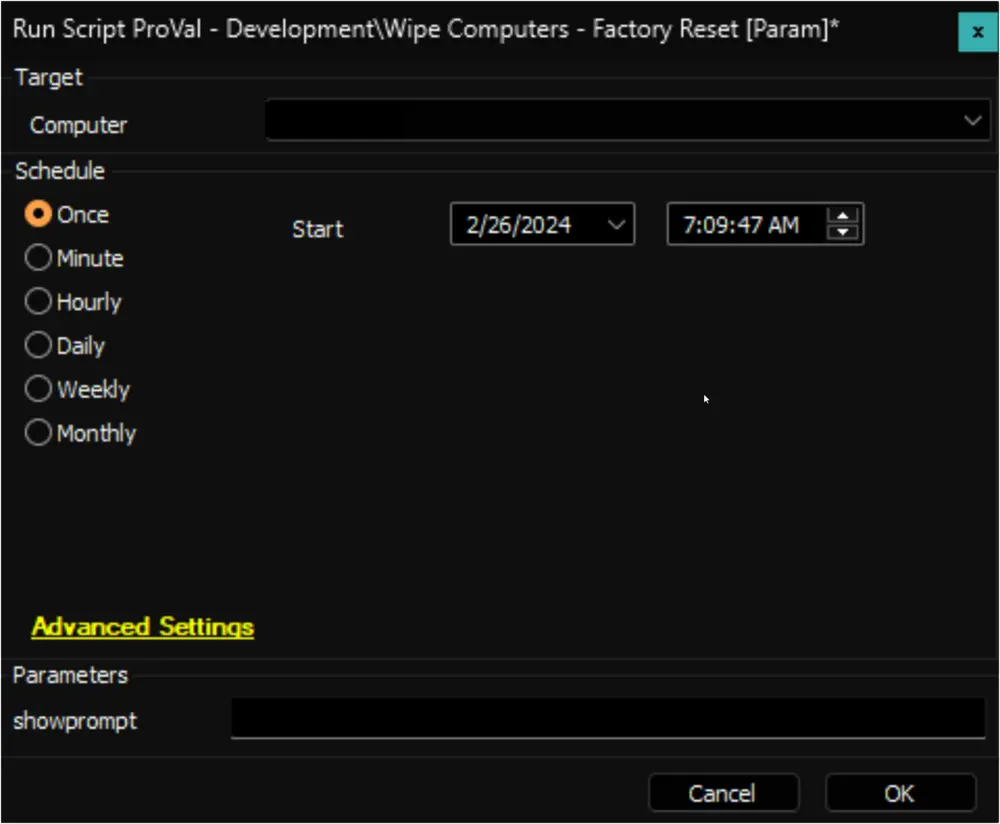This screenshot has width=1000, height=824.
Task: Confirm with the OK button
Action: pos(900,793)
